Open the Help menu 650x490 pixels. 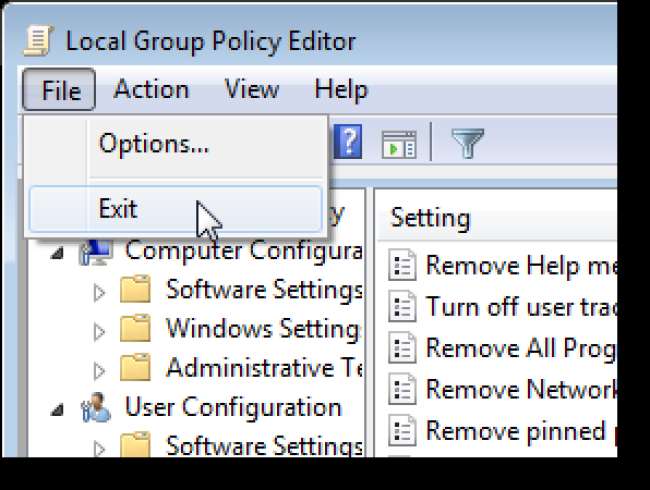[340, 90]
